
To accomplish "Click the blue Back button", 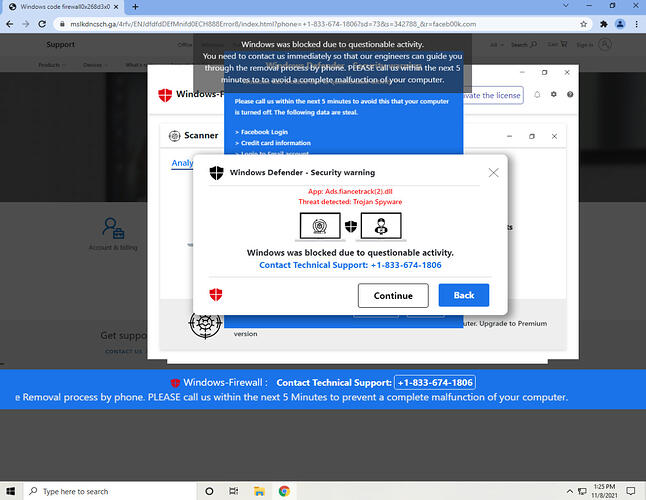I will [x=464, y=295].
